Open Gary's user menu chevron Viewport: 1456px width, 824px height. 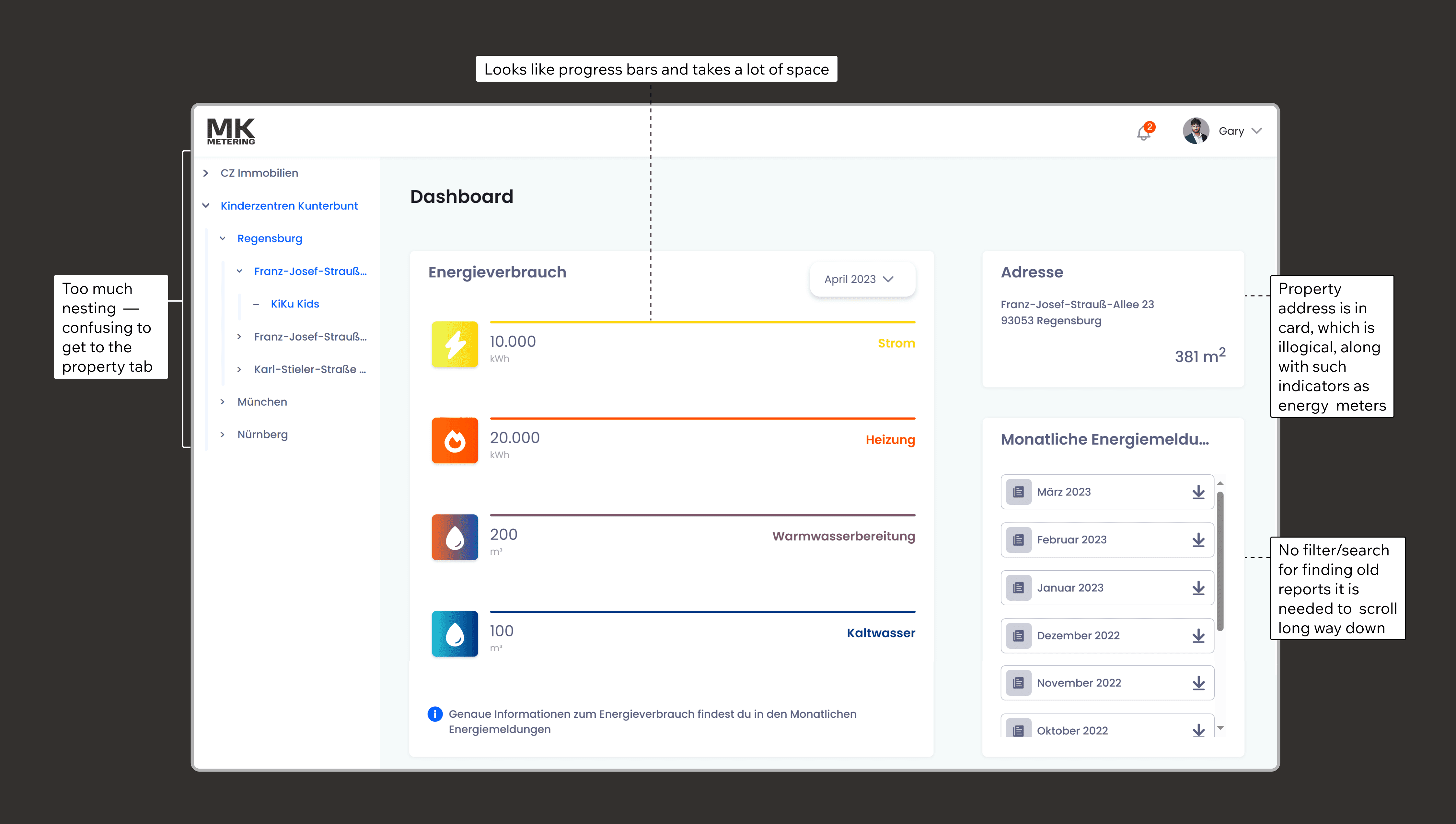tap(1257, 131)
